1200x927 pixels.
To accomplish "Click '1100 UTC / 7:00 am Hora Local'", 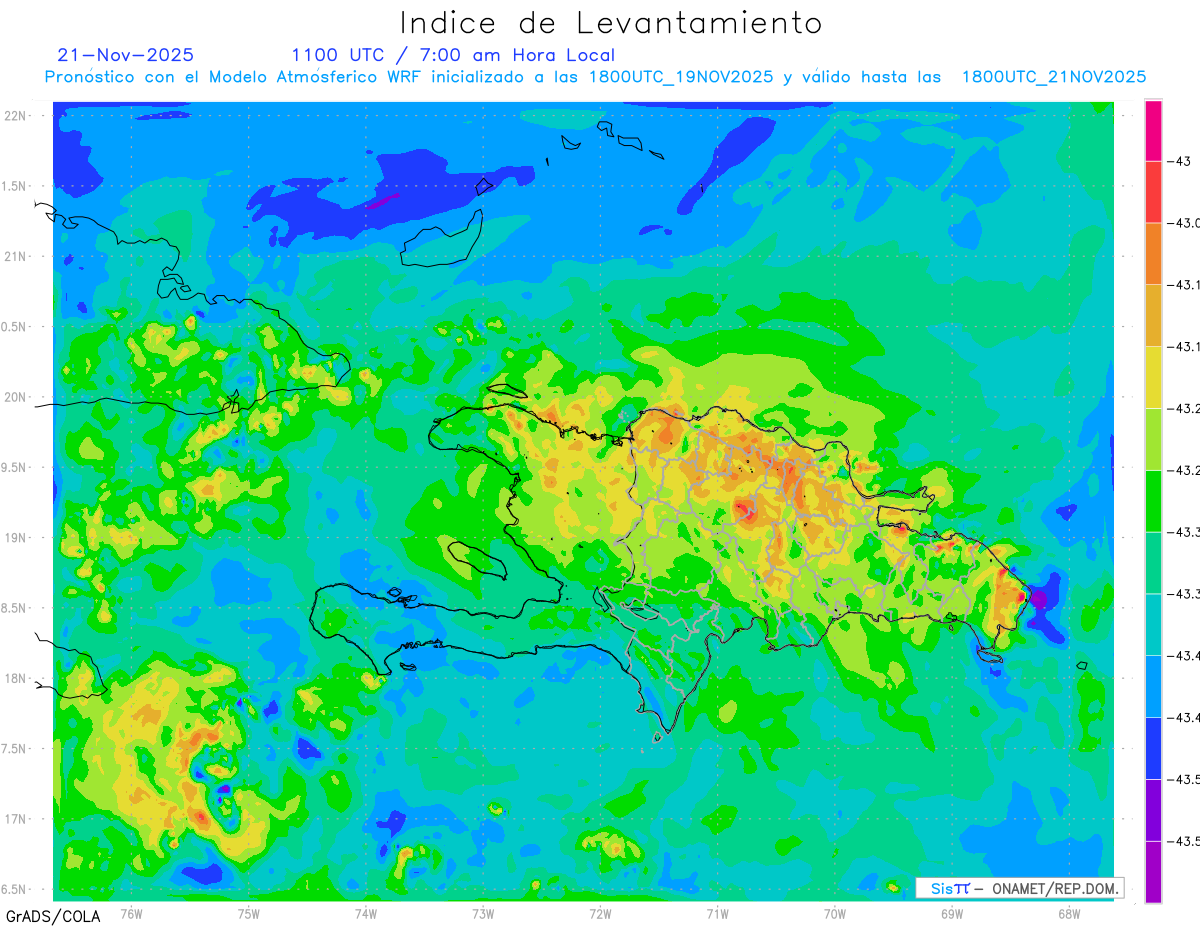I will (x=453, y=55).
